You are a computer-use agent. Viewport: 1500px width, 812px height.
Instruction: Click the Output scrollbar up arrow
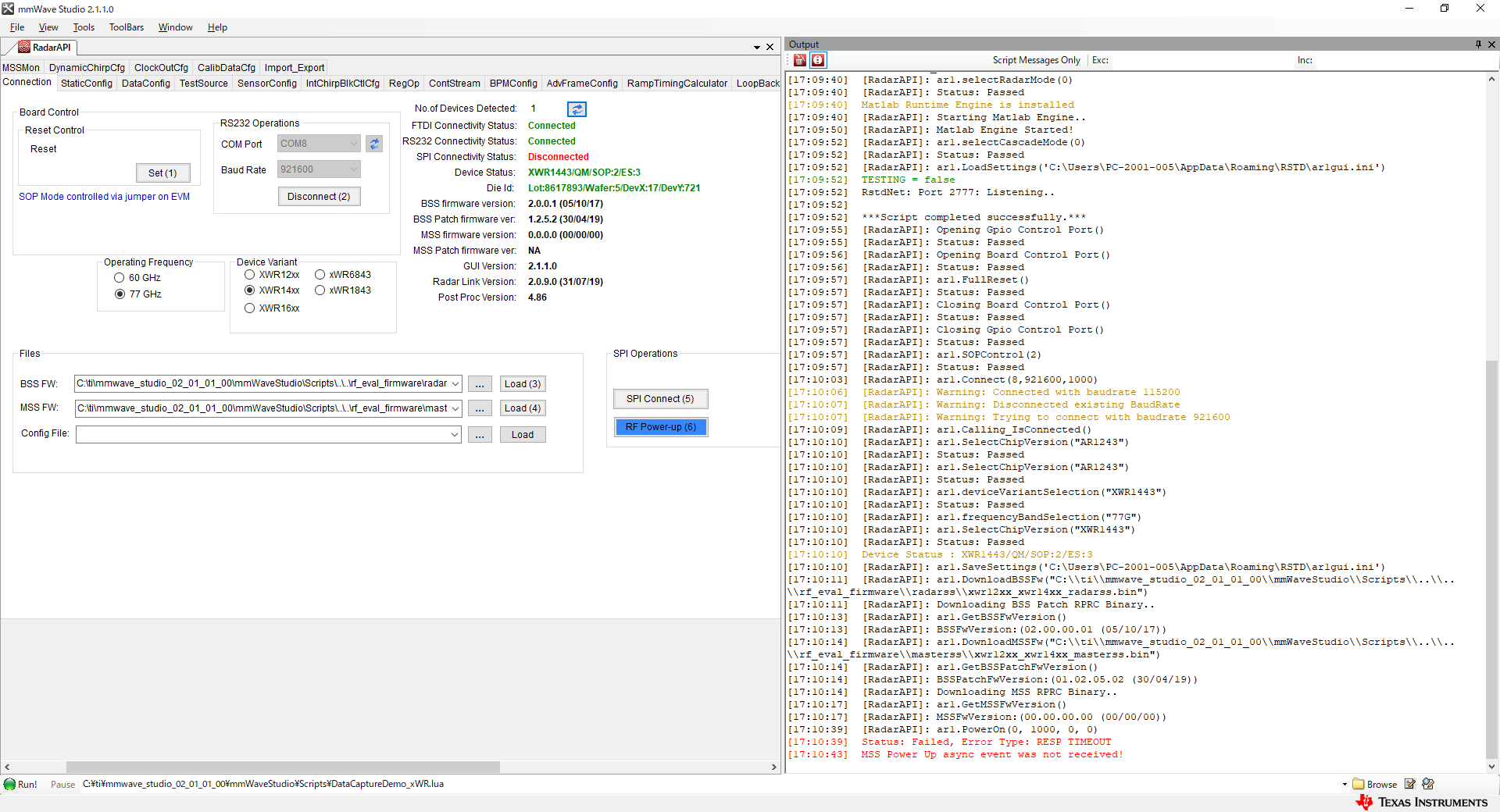1491,79
